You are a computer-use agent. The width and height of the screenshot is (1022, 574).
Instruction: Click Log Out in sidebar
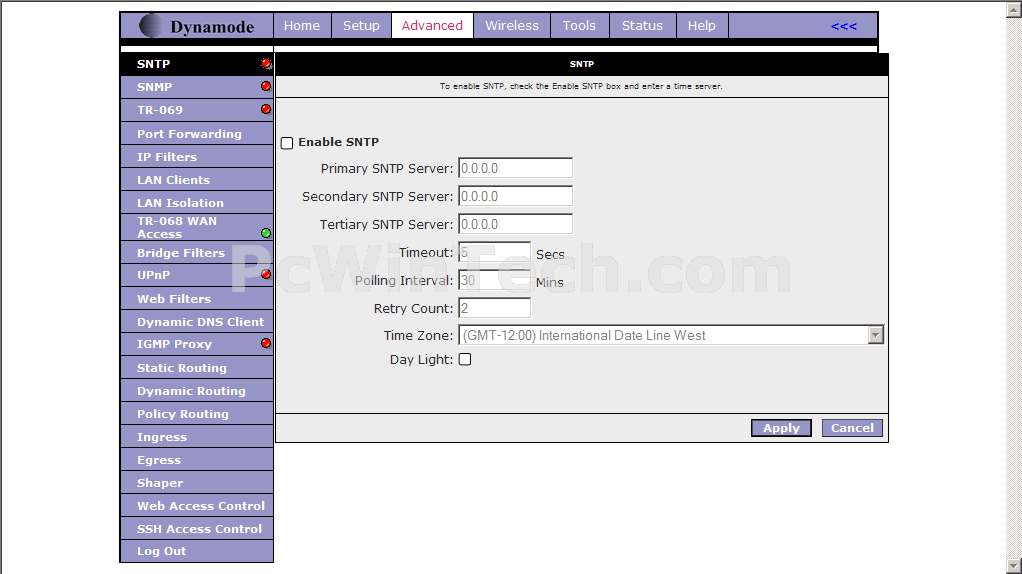pos(197,551)
